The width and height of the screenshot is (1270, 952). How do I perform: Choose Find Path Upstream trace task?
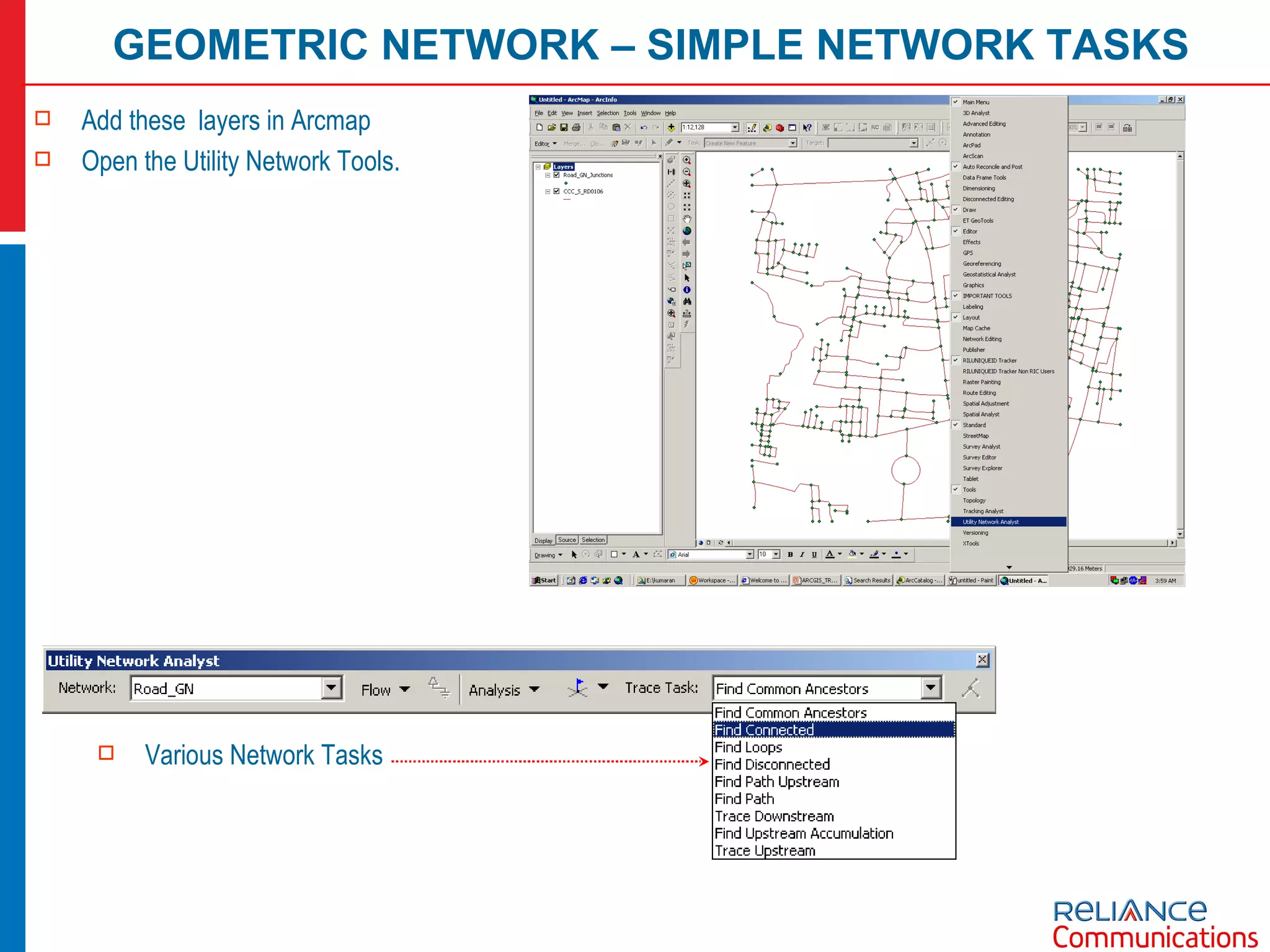click(833, 782)
